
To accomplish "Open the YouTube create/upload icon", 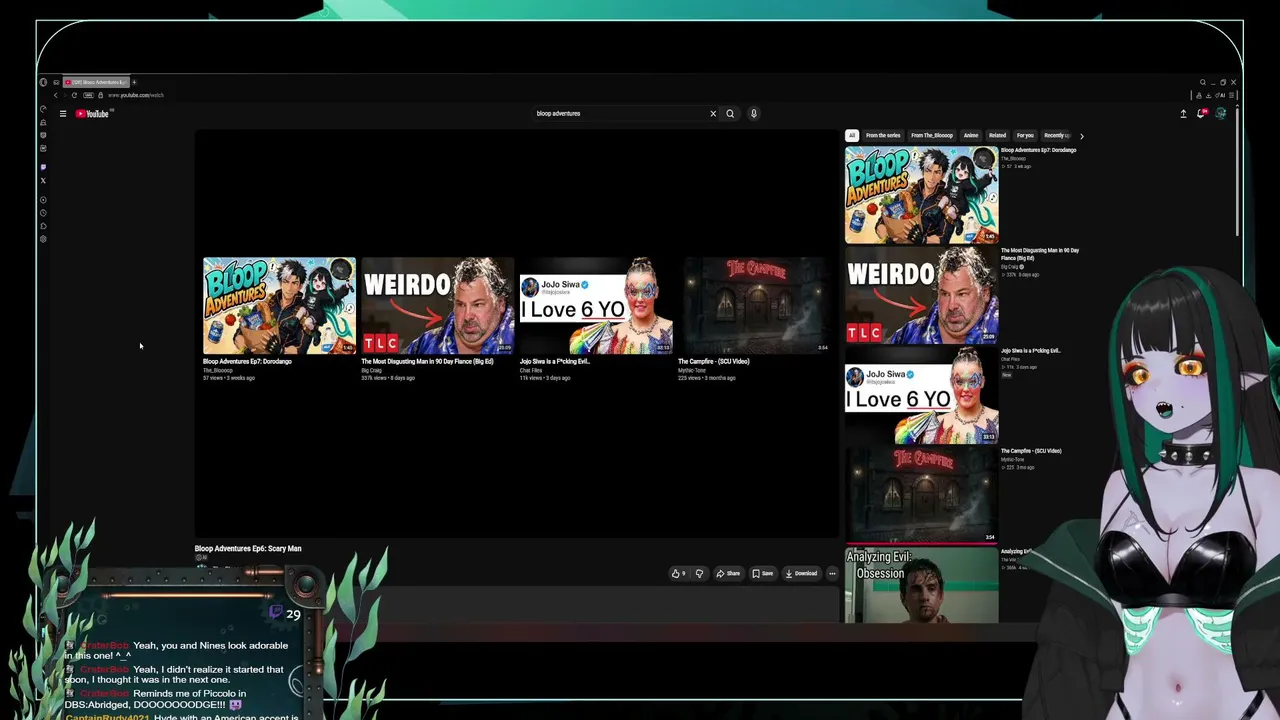I will point(1183,114).
